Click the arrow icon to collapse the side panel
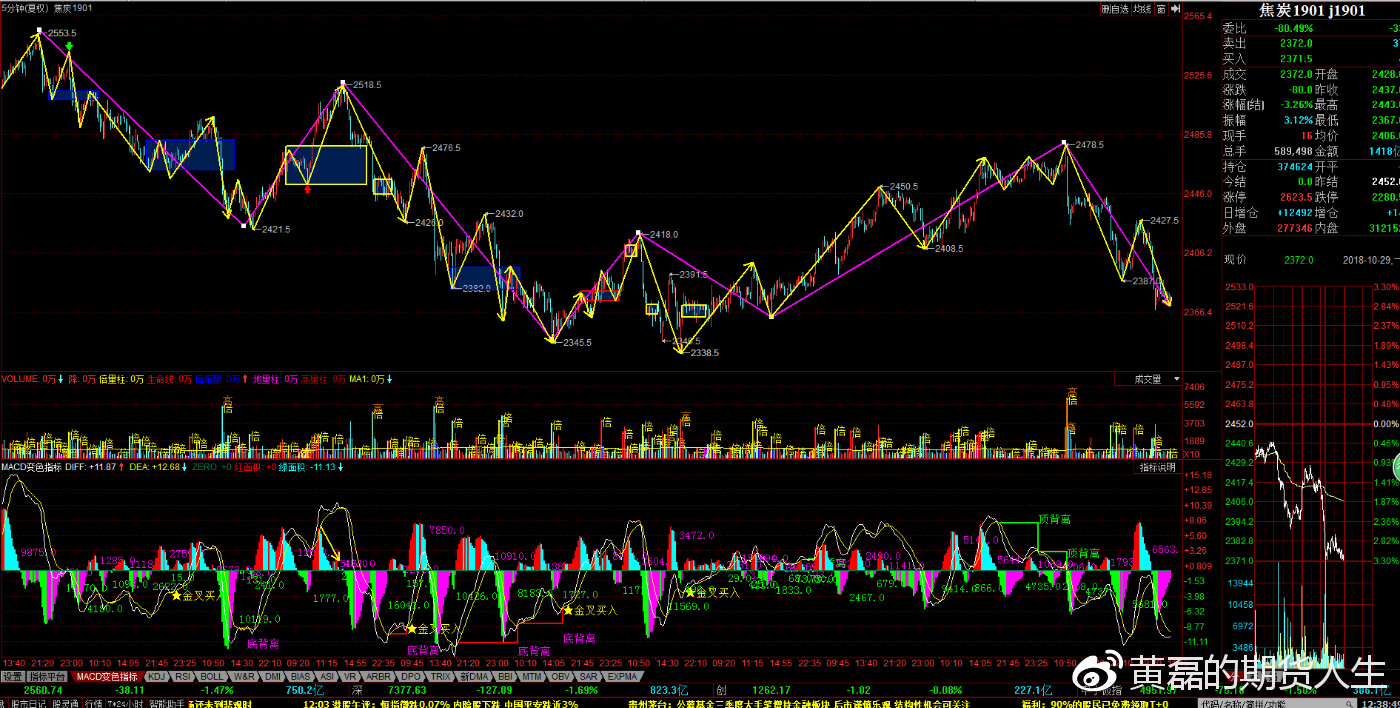Viewport: 1400px width, 708px height. point(1175,9)
